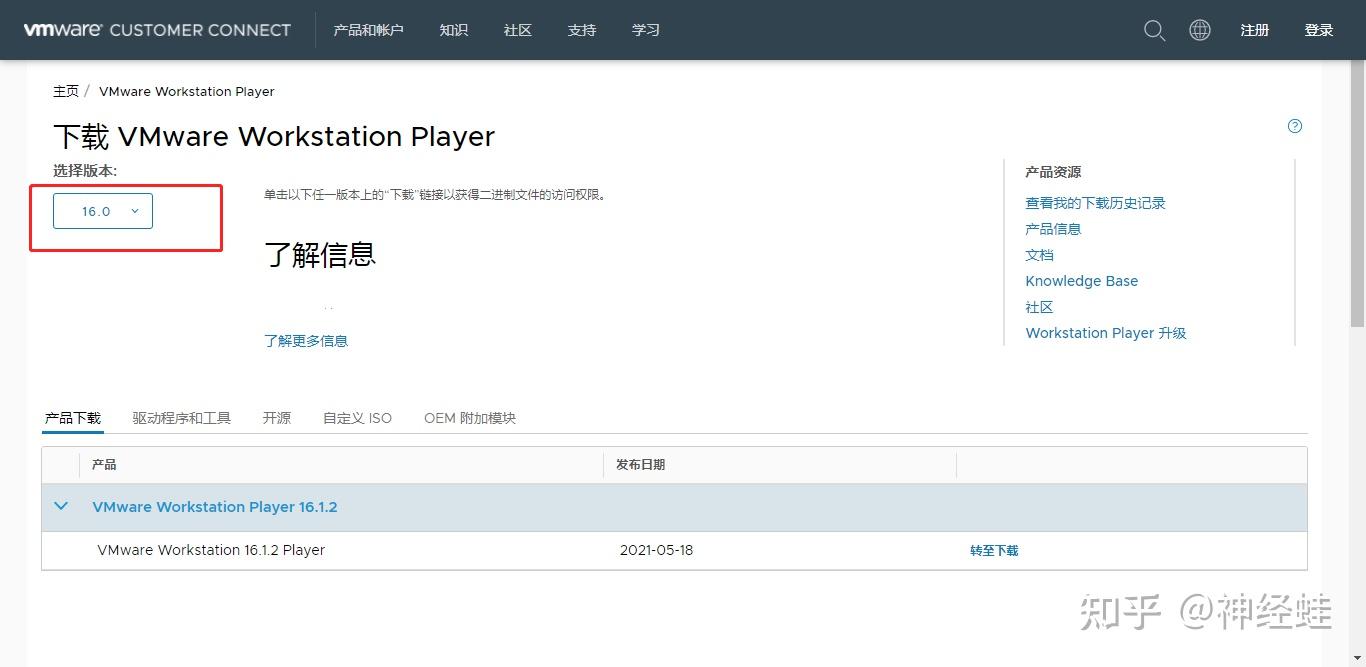Open the search icon in the top bar
Viewport: 1366px width, 667px height.
click(1154, 30)
